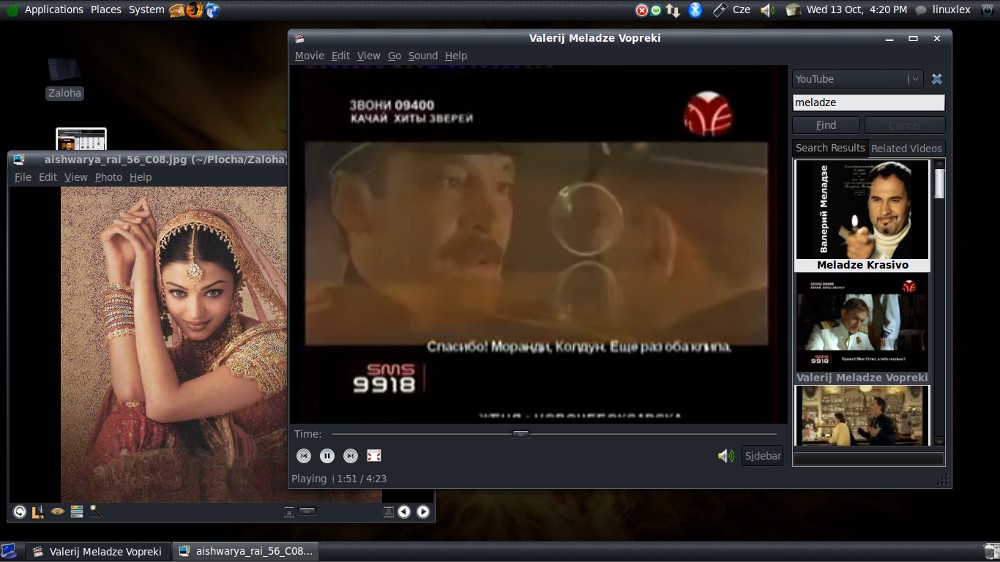The image size is (1000, 562).
Task: Go to the next photo
Action: tap(423, 512)
